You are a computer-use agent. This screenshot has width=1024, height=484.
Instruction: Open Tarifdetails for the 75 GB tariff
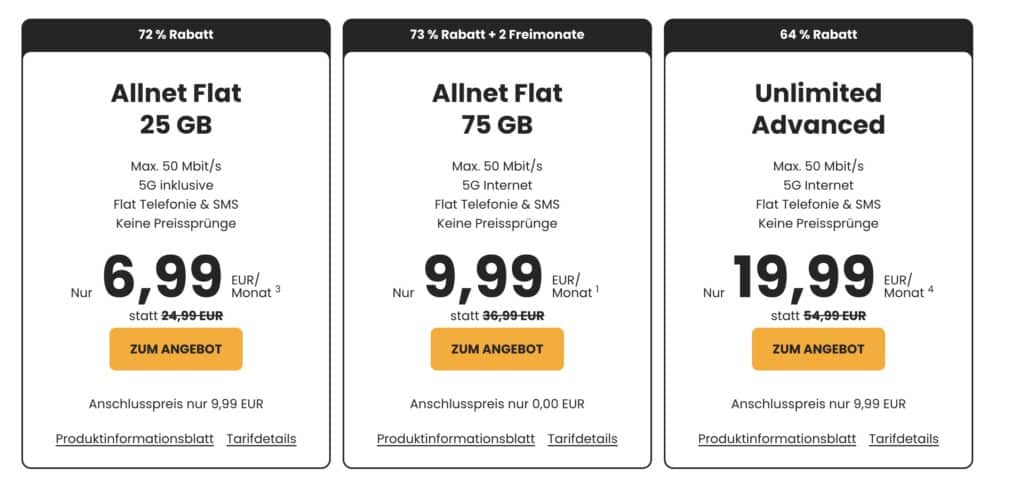click(583, 439)
